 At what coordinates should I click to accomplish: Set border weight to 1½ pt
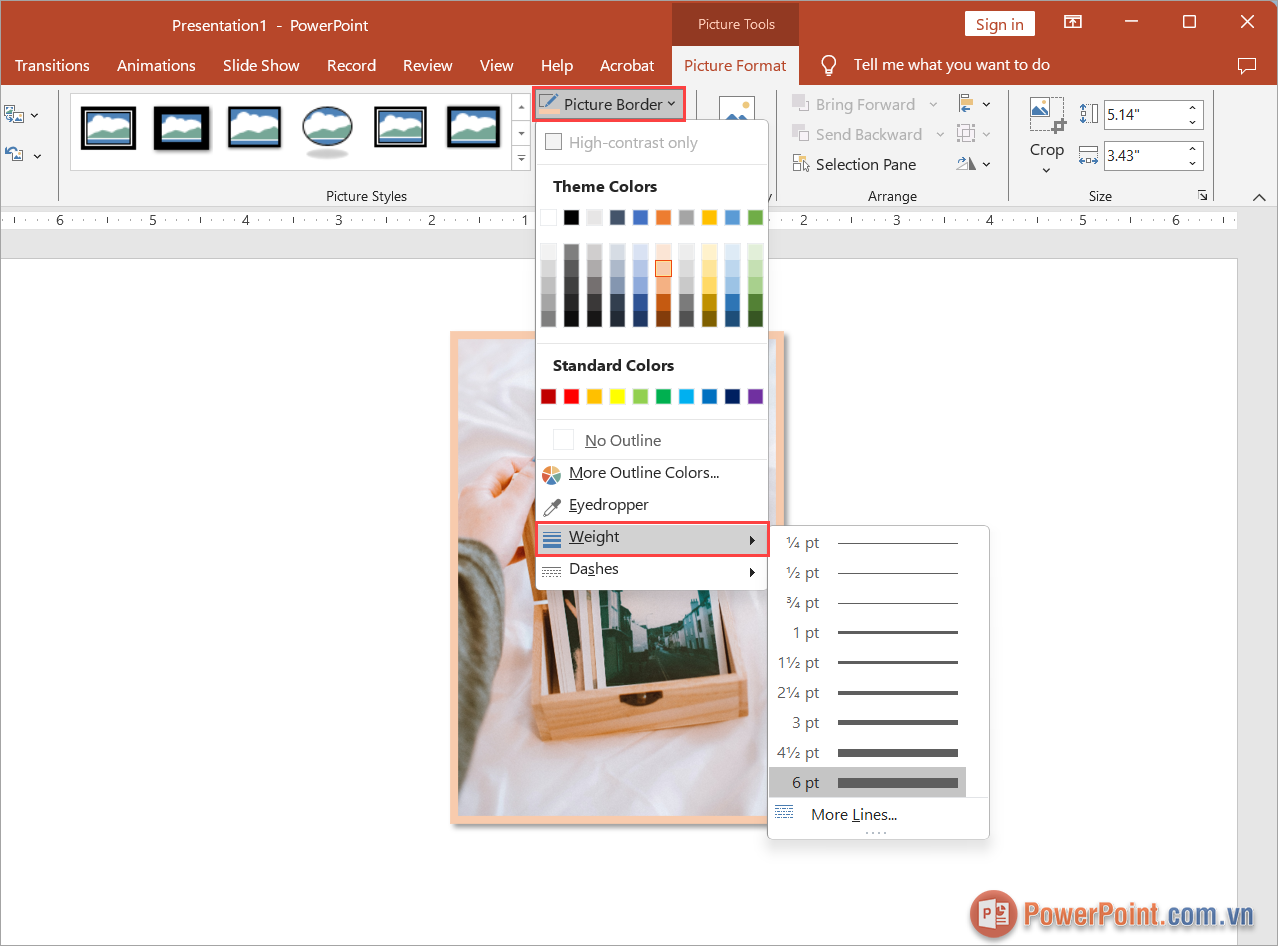(867, 663)
